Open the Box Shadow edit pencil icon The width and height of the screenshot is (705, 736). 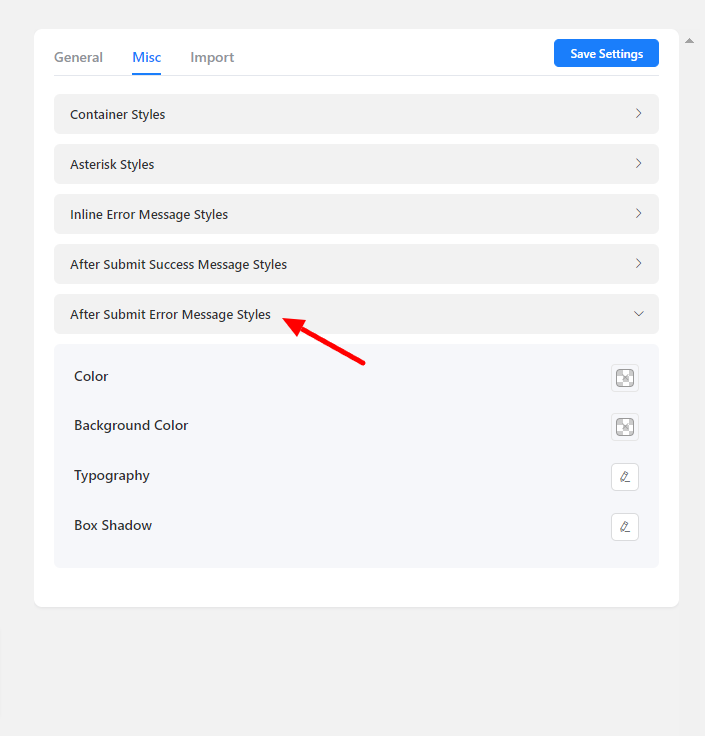[625, 527]
